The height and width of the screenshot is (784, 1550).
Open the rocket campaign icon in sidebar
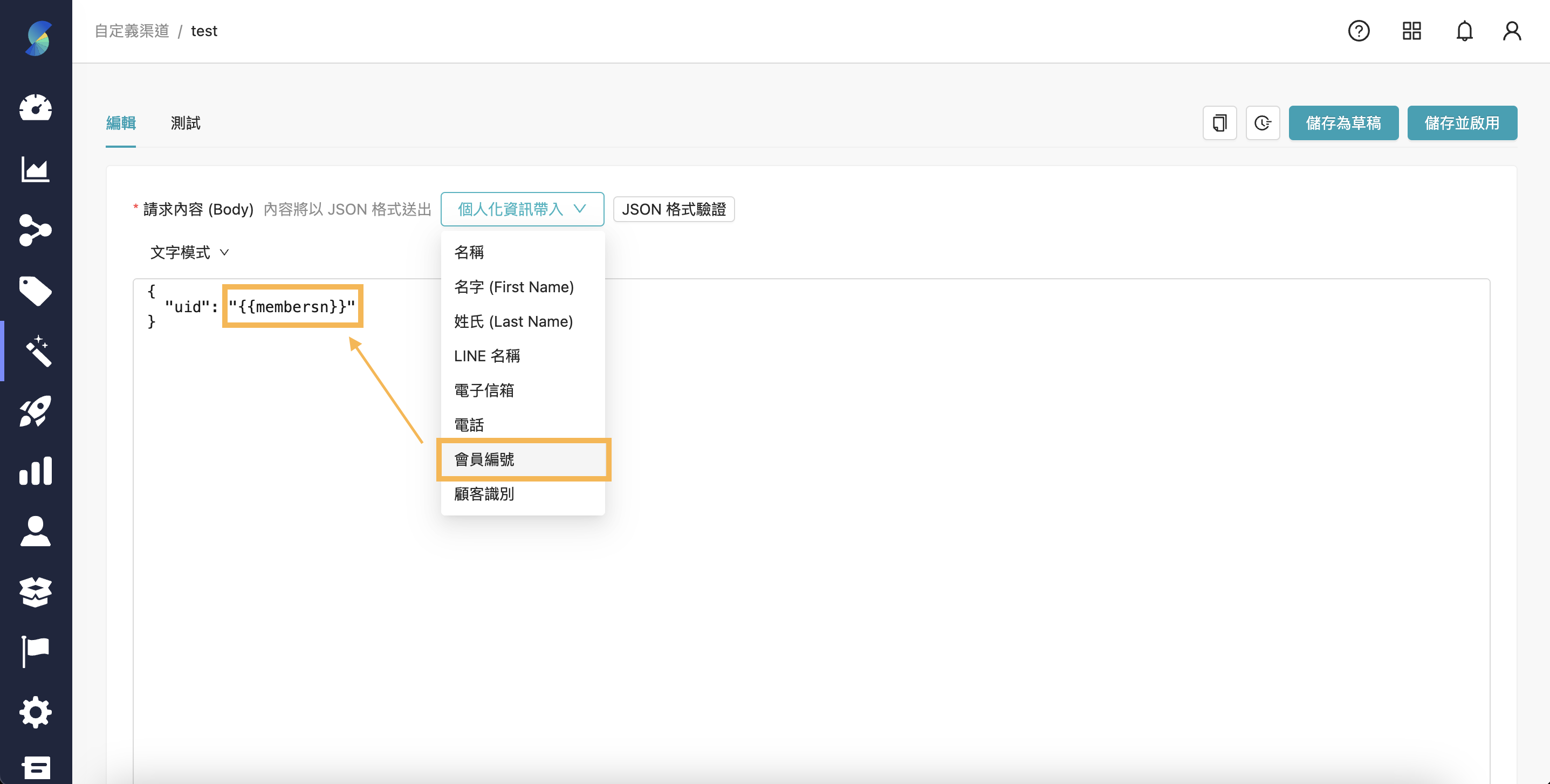click(36, 411)
